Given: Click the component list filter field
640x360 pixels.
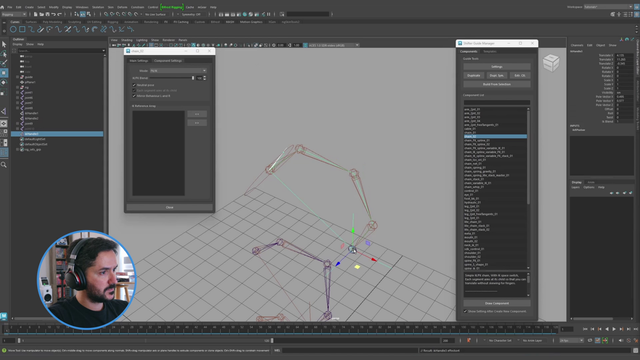Looking at the screenshot, I should coord(497,102).
